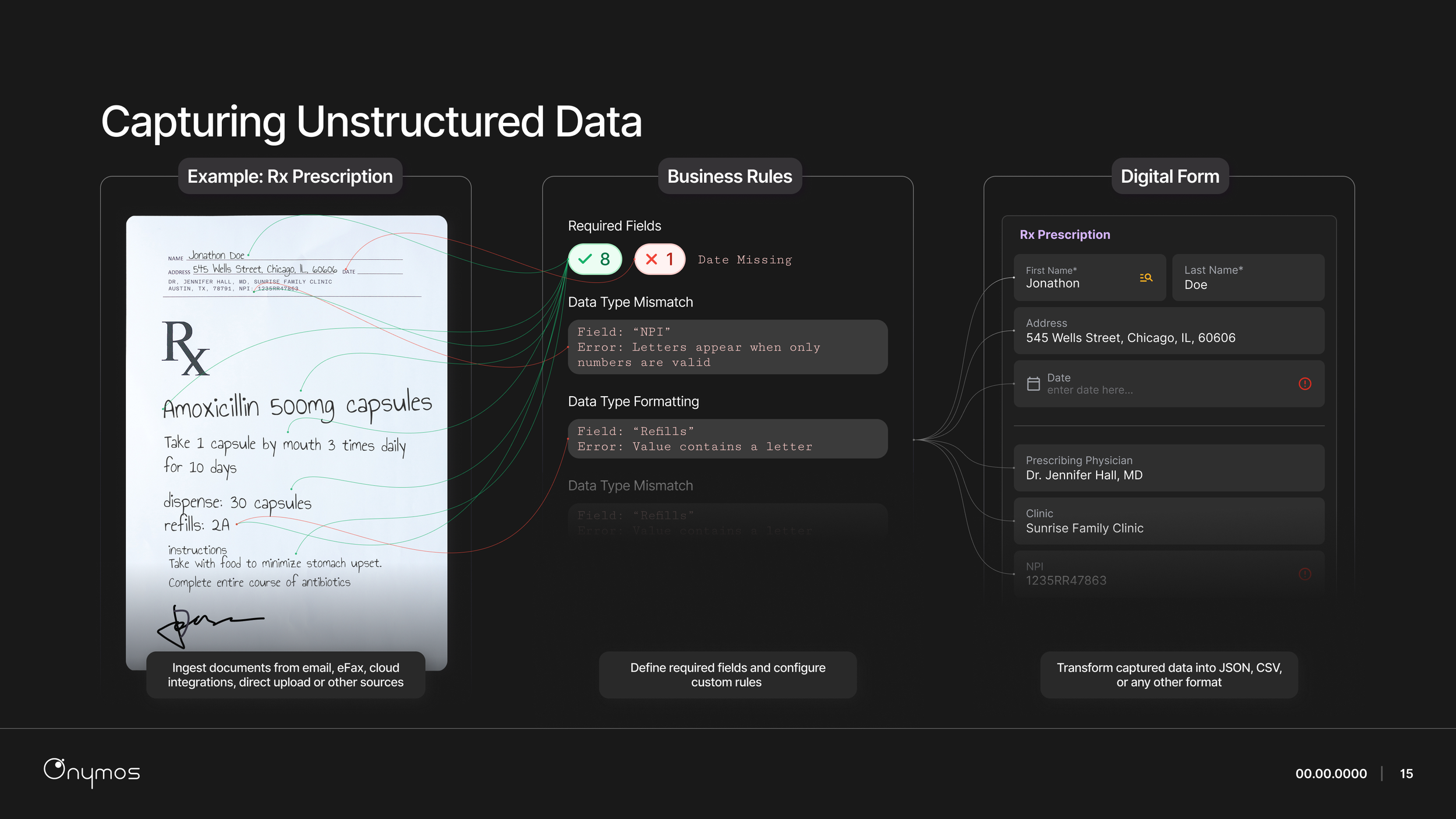Click the Rx Prescription form heading
This screenshot has height=819, width=1456.
click(x=1065, y=235)
